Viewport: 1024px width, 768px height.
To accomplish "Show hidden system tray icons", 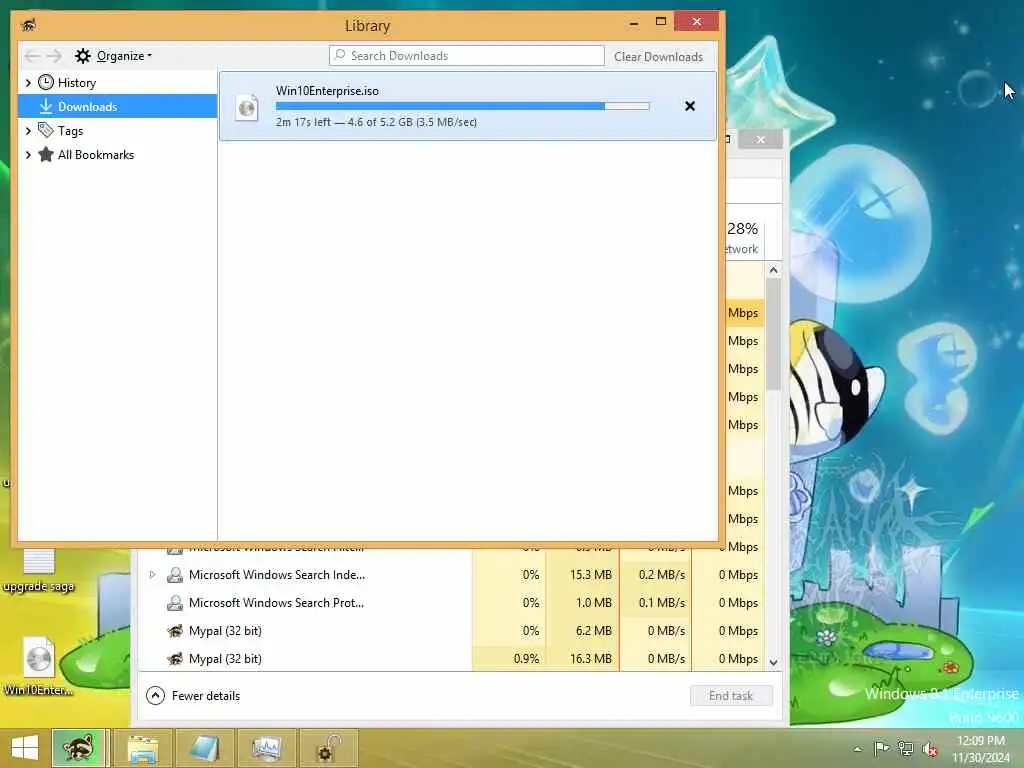I will [x=857, y=749].
